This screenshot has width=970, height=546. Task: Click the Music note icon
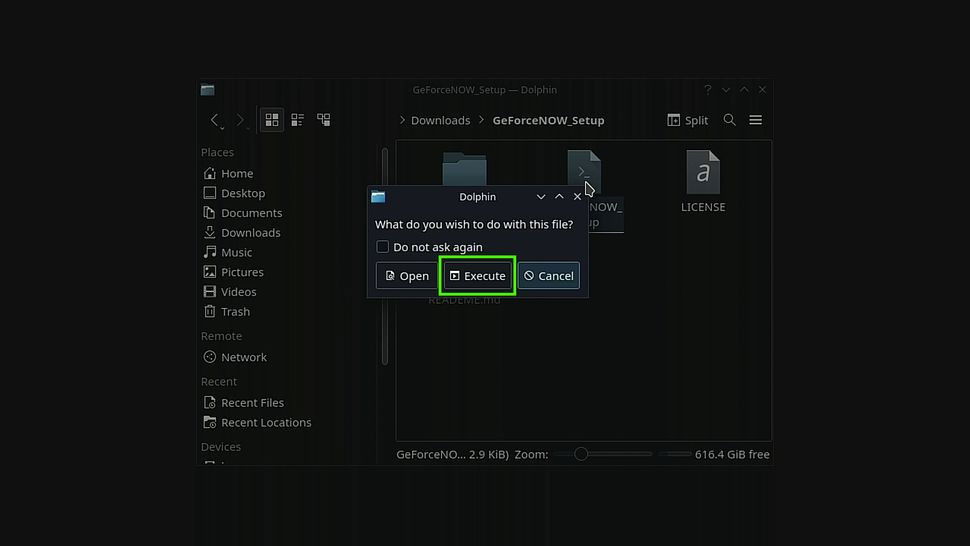[210, 252]
